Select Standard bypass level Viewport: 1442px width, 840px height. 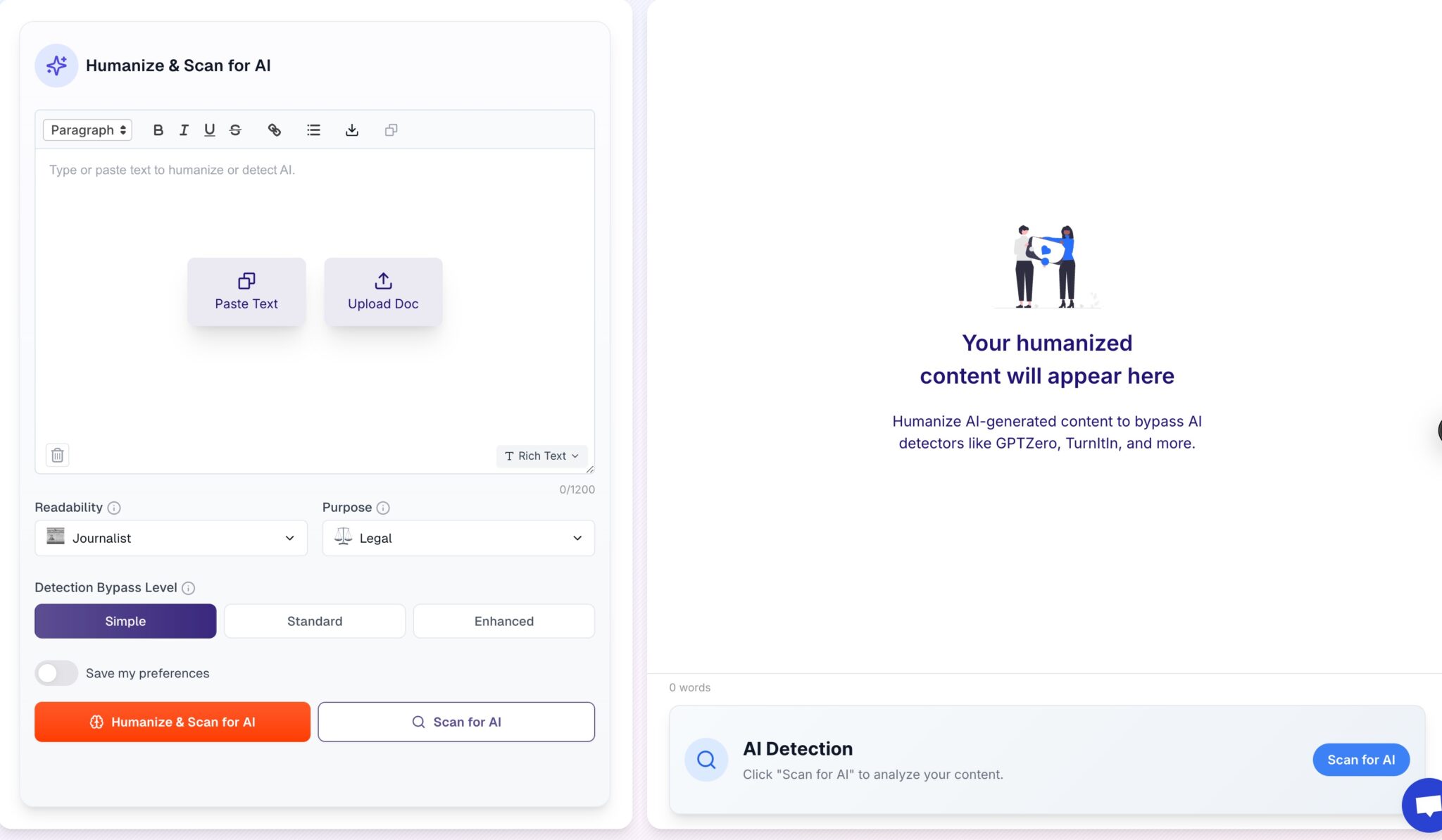pos(315,621)
